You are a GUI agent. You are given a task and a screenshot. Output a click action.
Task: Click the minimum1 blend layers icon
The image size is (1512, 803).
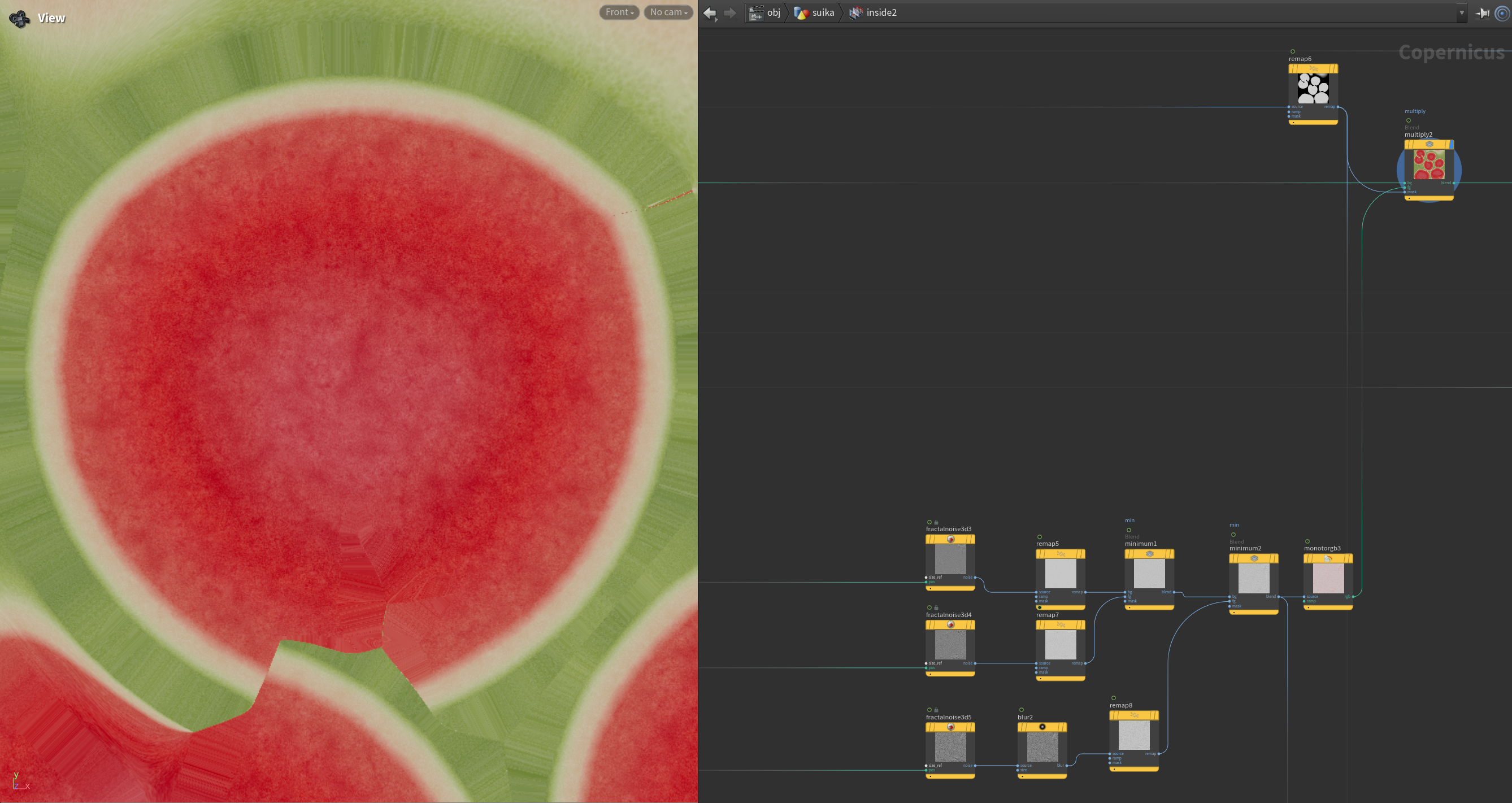point(1149,554)
